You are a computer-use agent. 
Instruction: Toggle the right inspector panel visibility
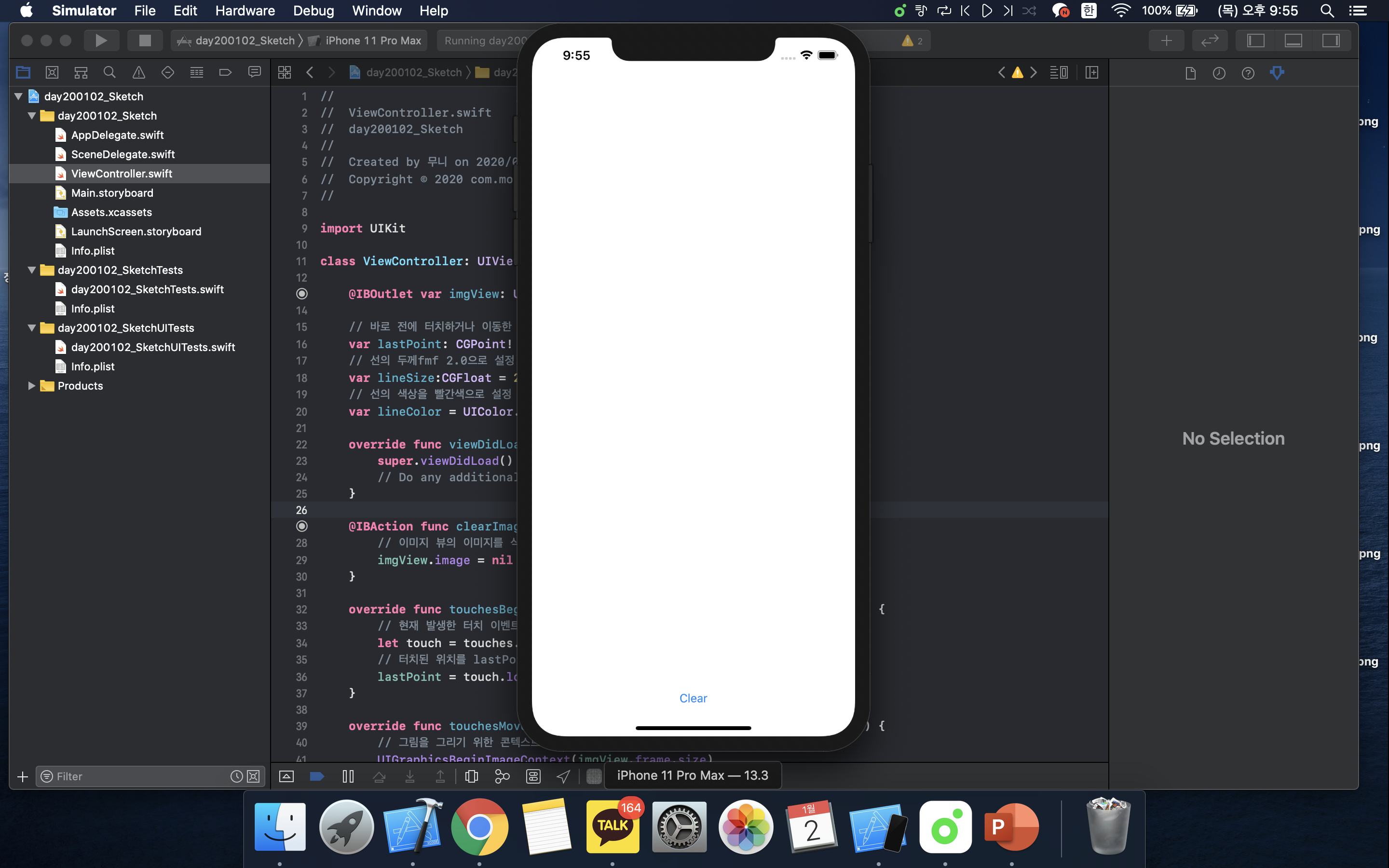pos(1331,40)
